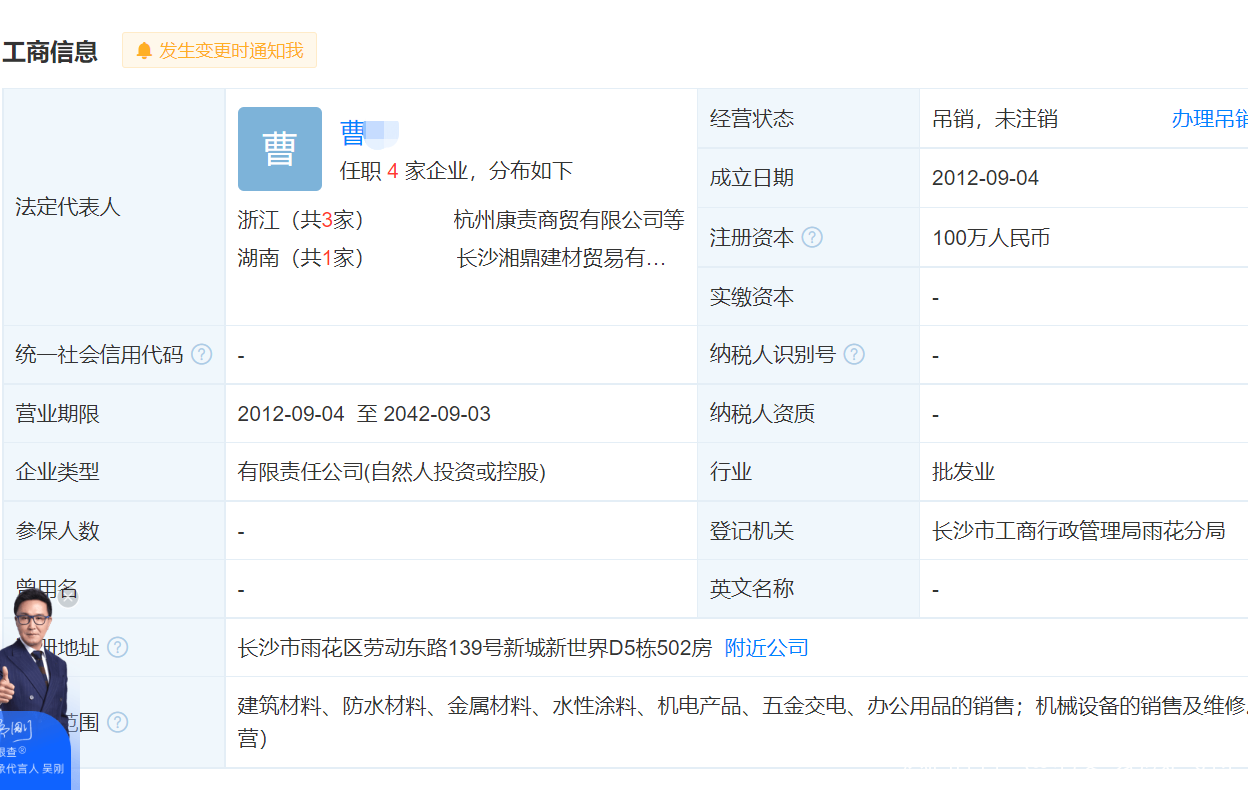The width and height of the screenshot is (1248, 790).
Task: Click 杭州康责商贸有限公司等 company link
Action: coord(569,220)
